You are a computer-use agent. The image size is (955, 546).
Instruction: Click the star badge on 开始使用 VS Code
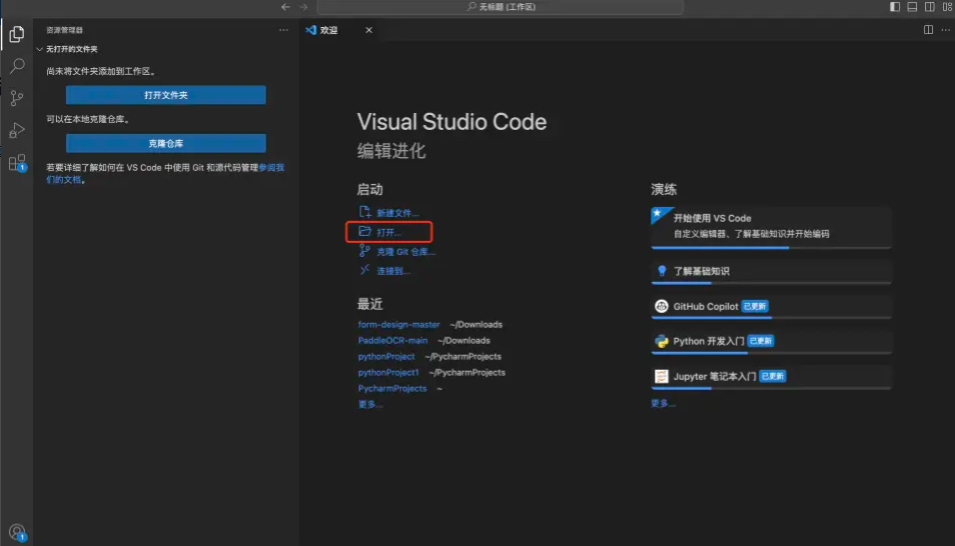tap(658, 214)
